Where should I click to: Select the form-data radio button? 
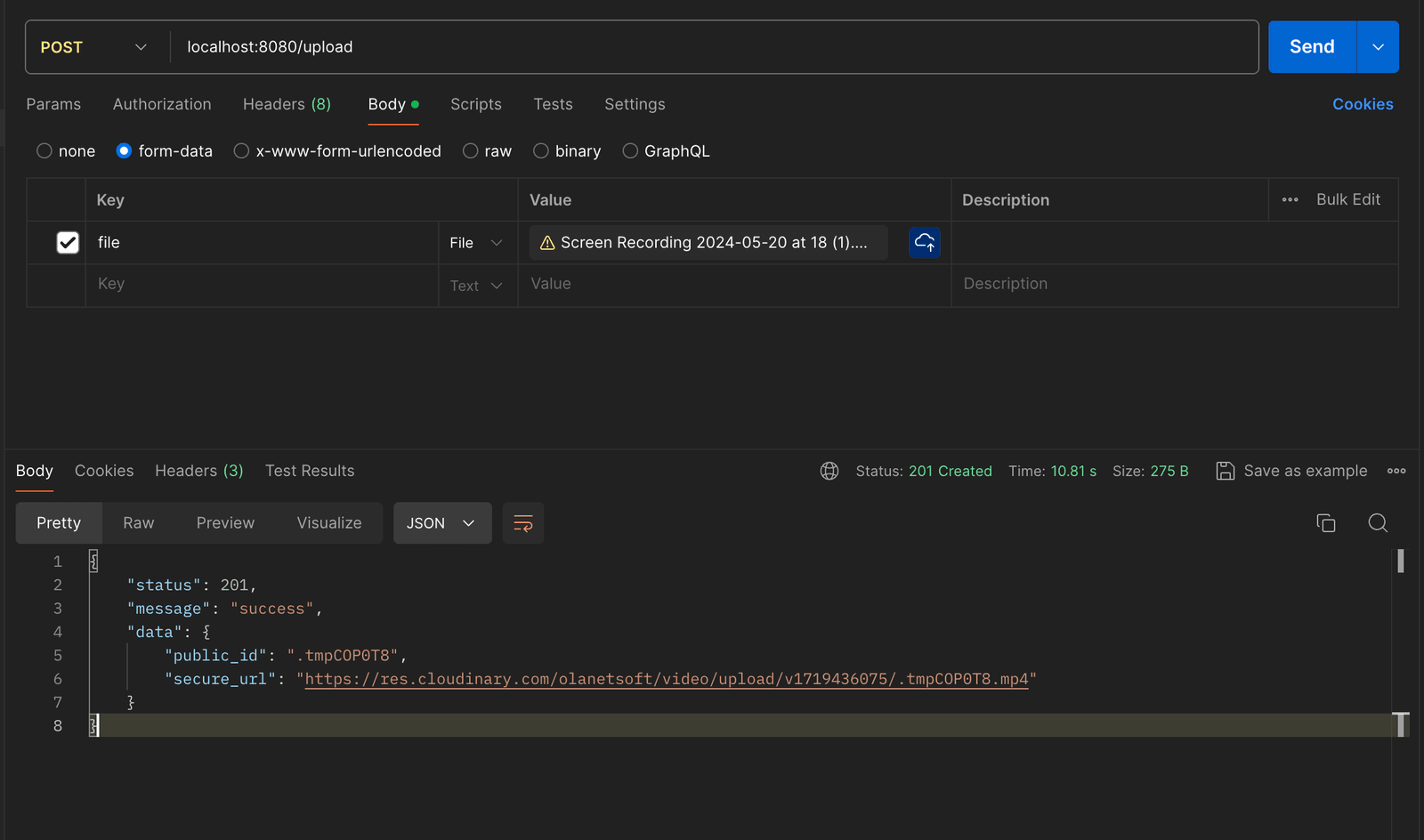click(x=124, y=151)
